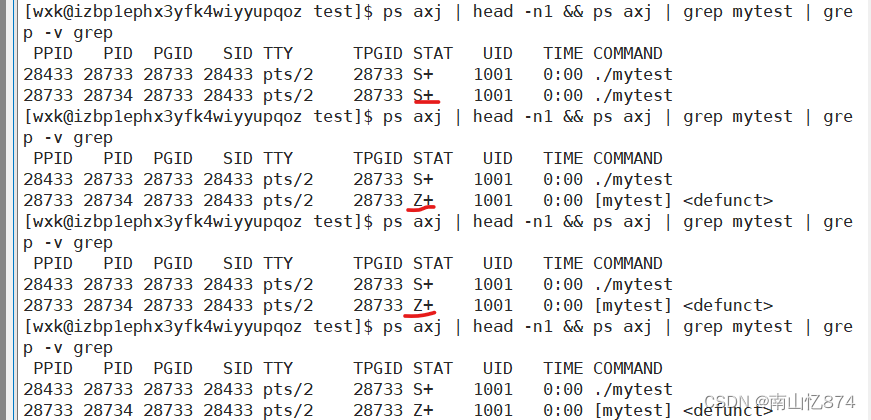Select Z+ status in the third ps output
This screenshot has height=420, width=871.
423,306
